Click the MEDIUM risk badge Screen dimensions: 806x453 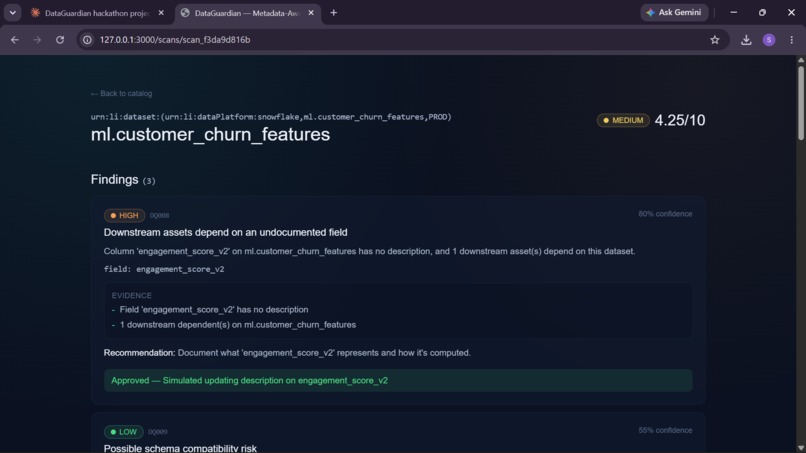pos(623,120)
